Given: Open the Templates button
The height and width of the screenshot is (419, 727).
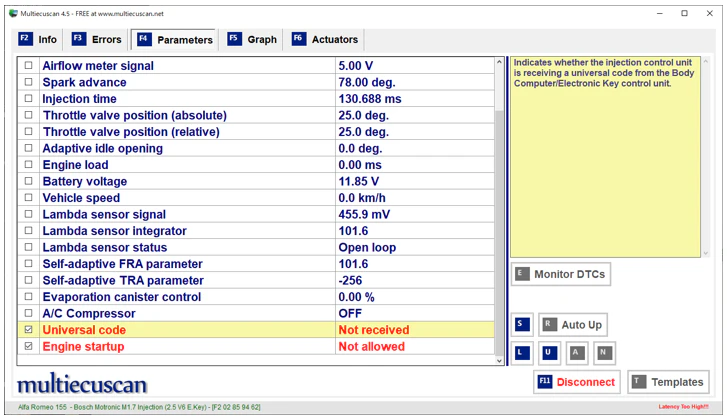Looking at the screenshot, I should [x=668, y=382].
